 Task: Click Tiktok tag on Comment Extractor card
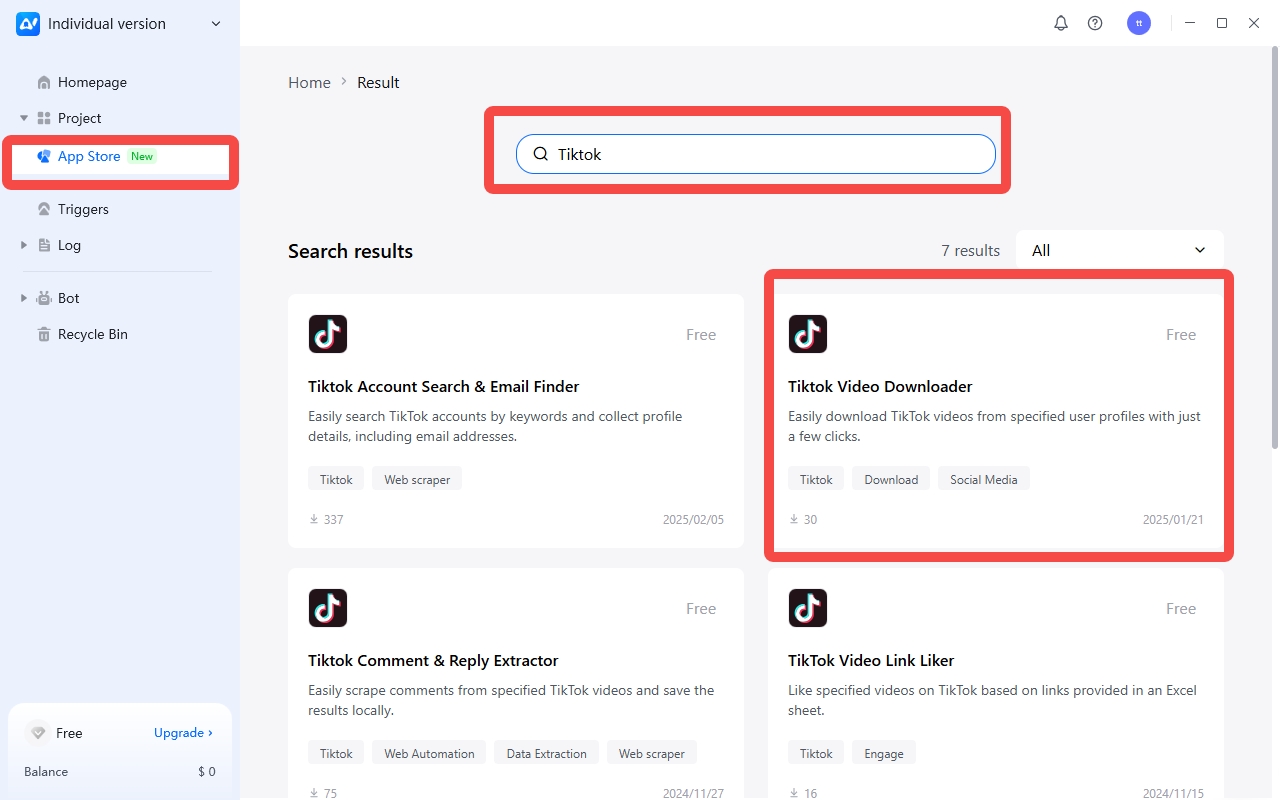(x=336, y=753)
